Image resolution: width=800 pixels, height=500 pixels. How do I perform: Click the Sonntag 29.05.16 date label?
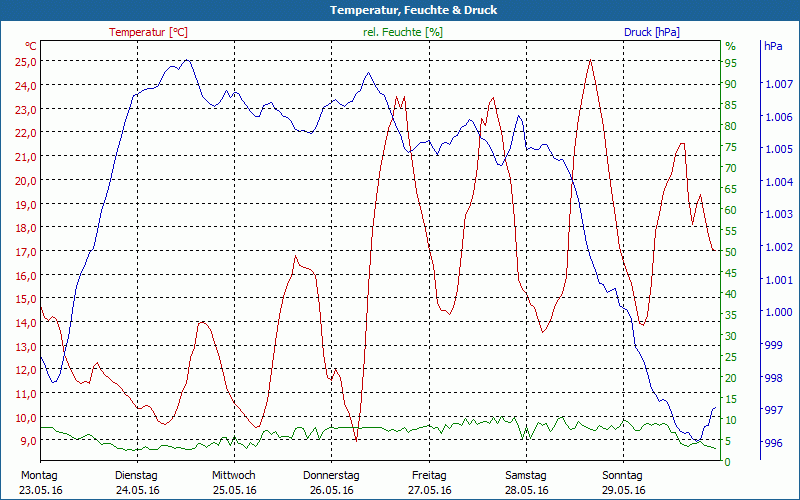coord(623,482)
